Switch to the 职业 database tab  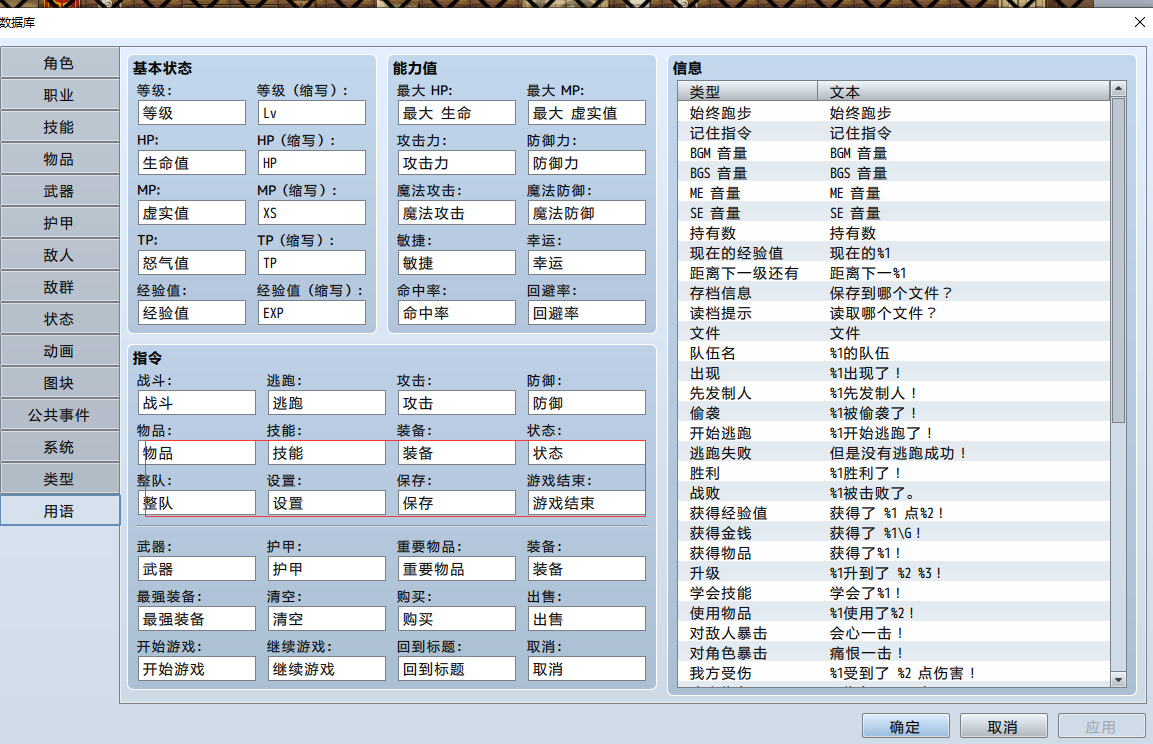[x=60, y=95]
